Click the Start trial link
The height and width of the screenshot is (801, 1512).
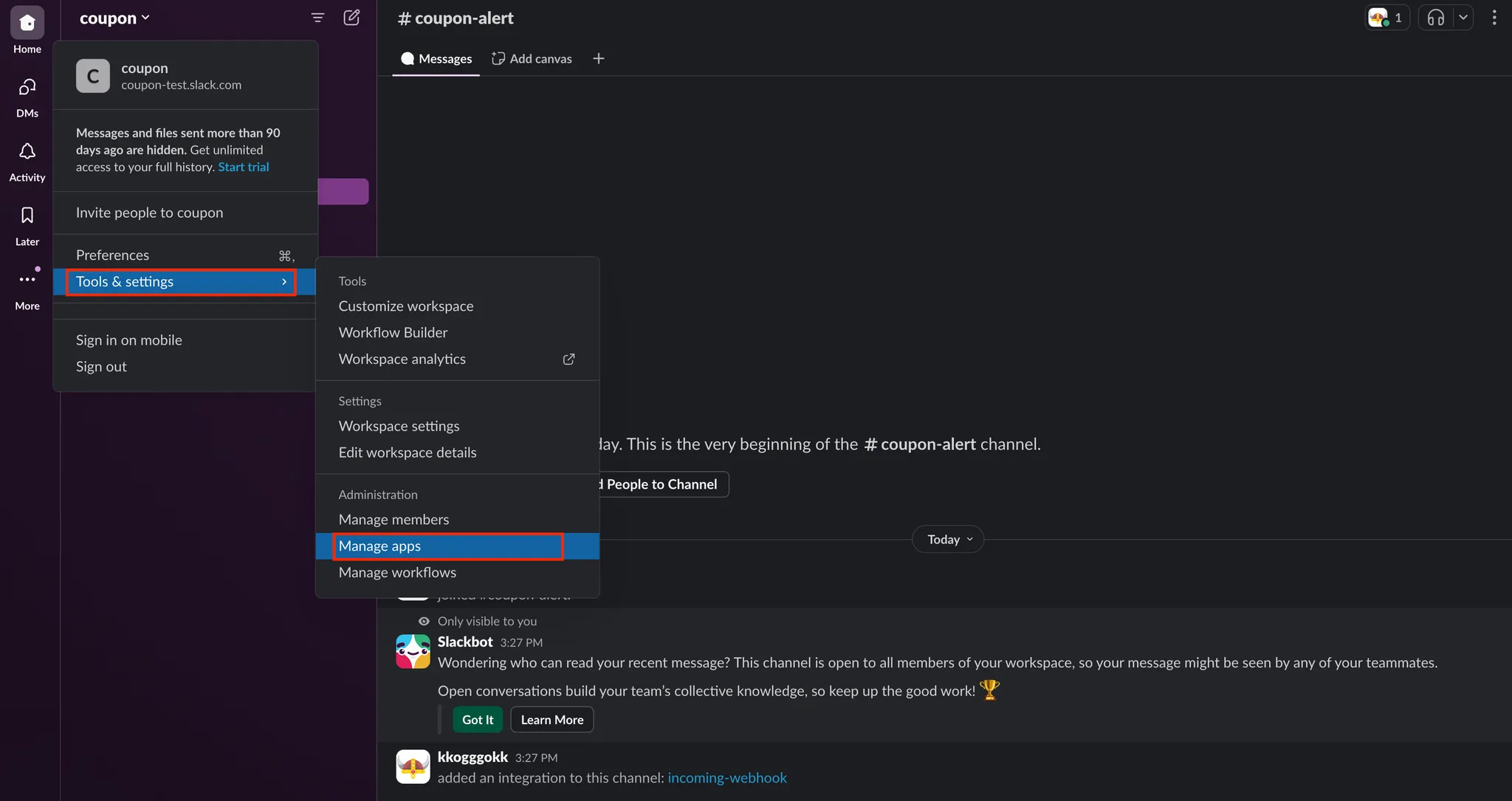pyautogui.click(x=244, y=167)
